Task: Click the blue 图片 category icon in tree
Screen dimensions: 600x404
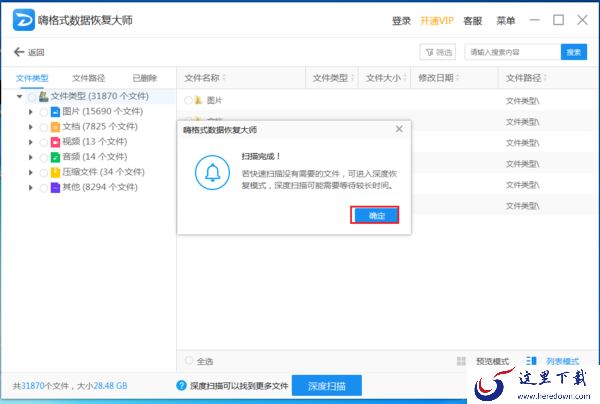Action: [55, 112]
